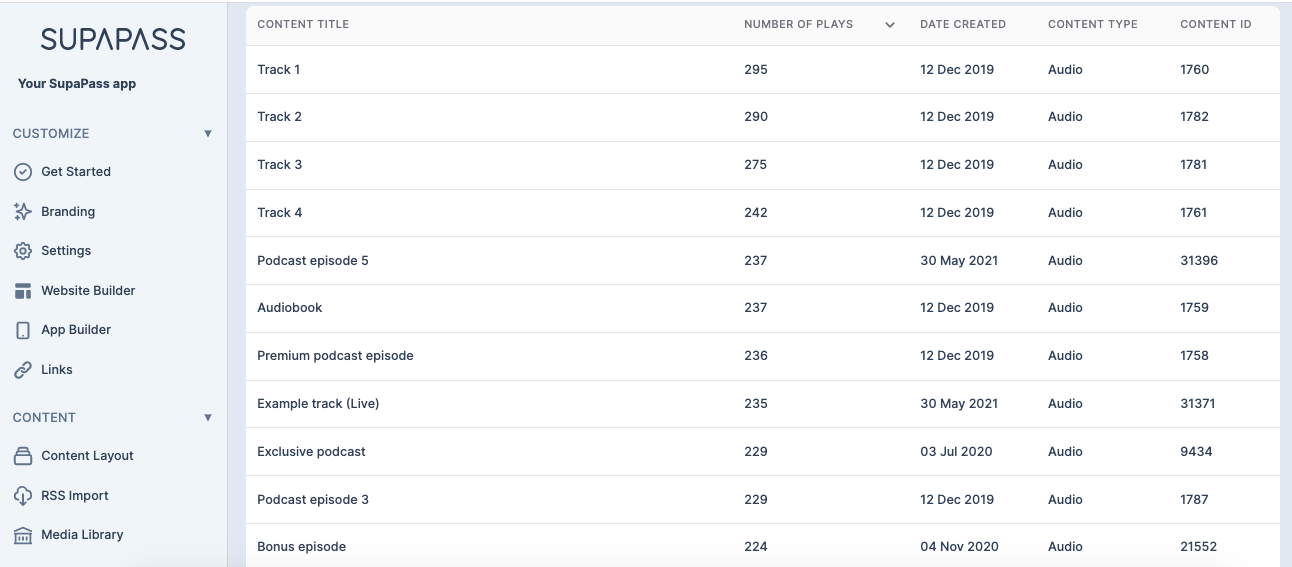The width and height of the screenshot is (1292, 567).
Task: Open the Audiobook content entry
Action: pyautogui.click(x=290, y=308)
